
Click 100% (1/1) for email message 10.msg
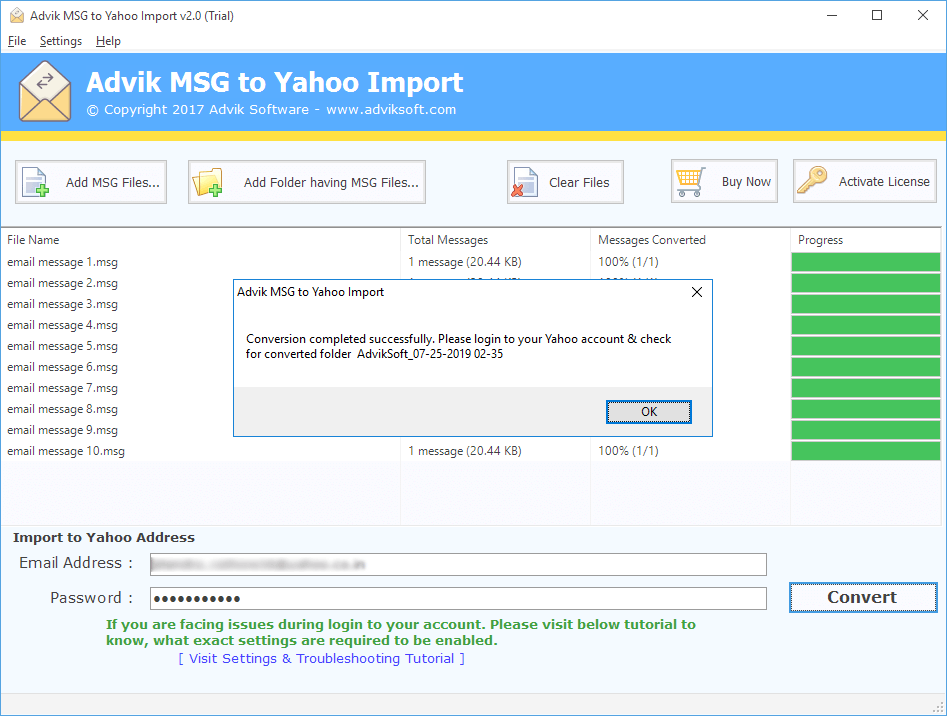(628, 451)
